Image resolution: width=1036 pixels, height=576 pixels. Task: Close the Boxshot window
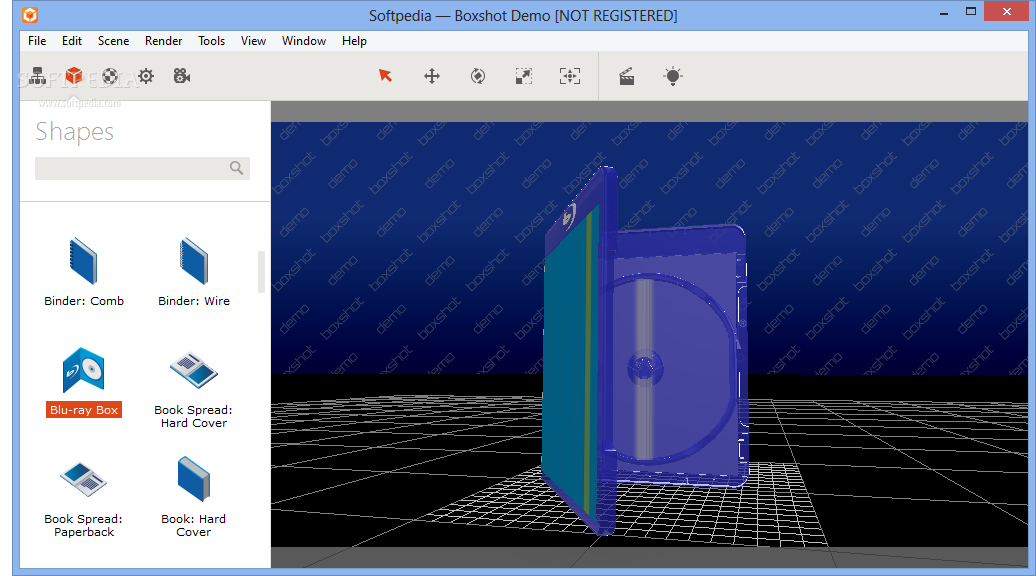1007,11
